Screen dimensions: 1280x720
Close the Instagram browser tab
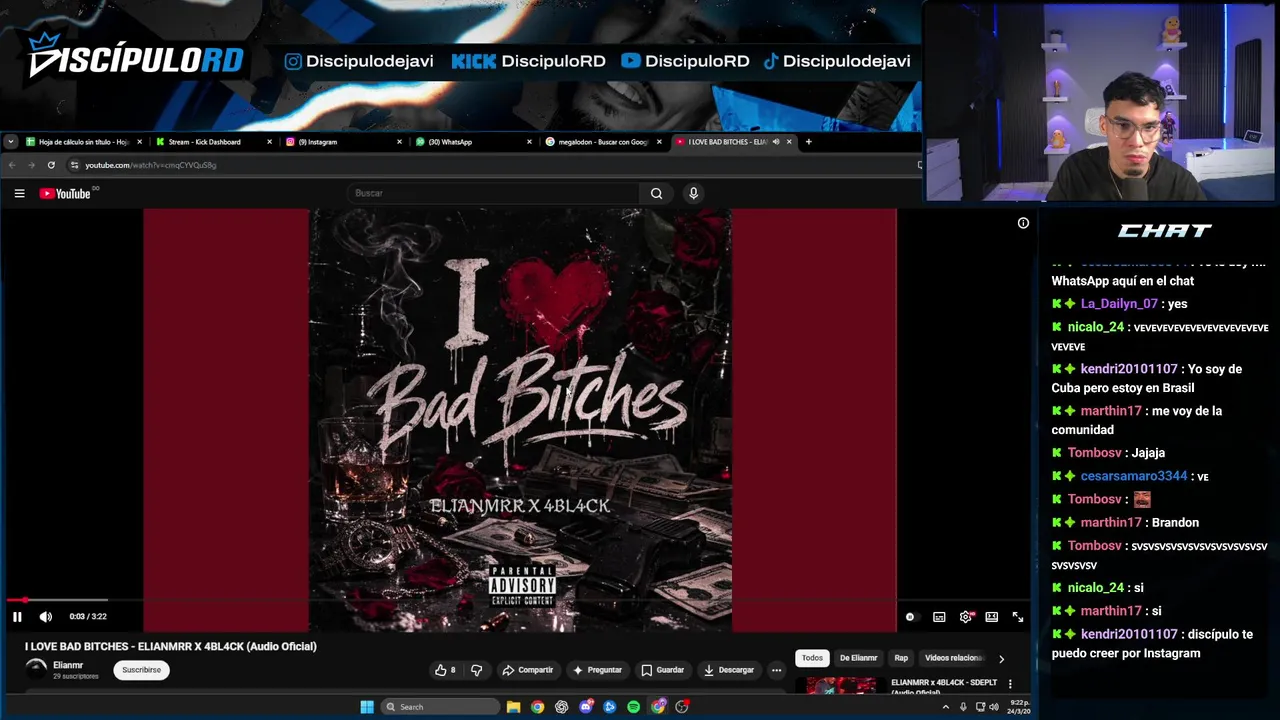pyautogui.click(x=399, y=142)
